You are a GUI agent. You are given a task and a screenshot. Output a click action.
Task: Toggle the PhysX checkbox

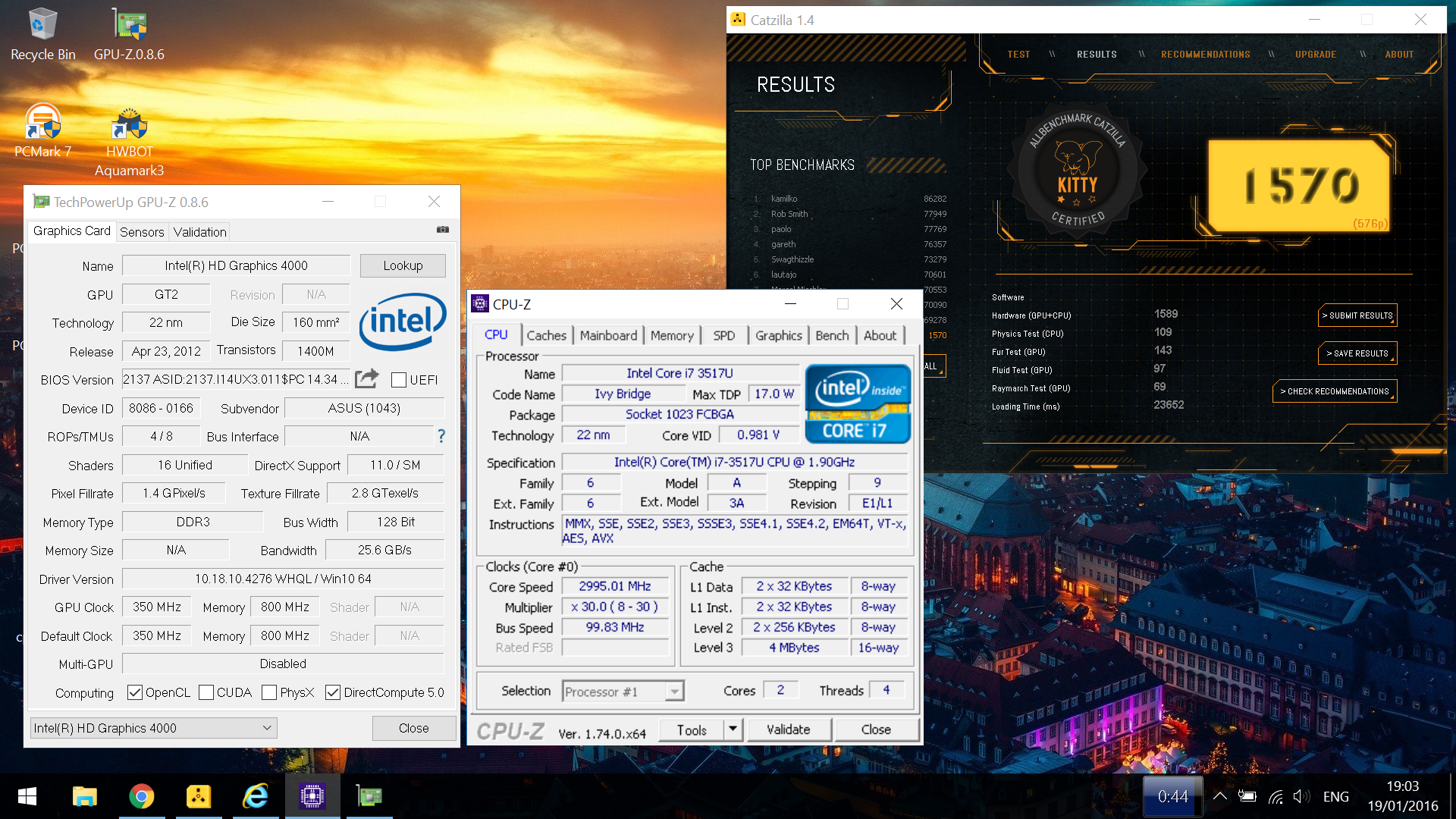pyautogui.click(x=269, y=692)
